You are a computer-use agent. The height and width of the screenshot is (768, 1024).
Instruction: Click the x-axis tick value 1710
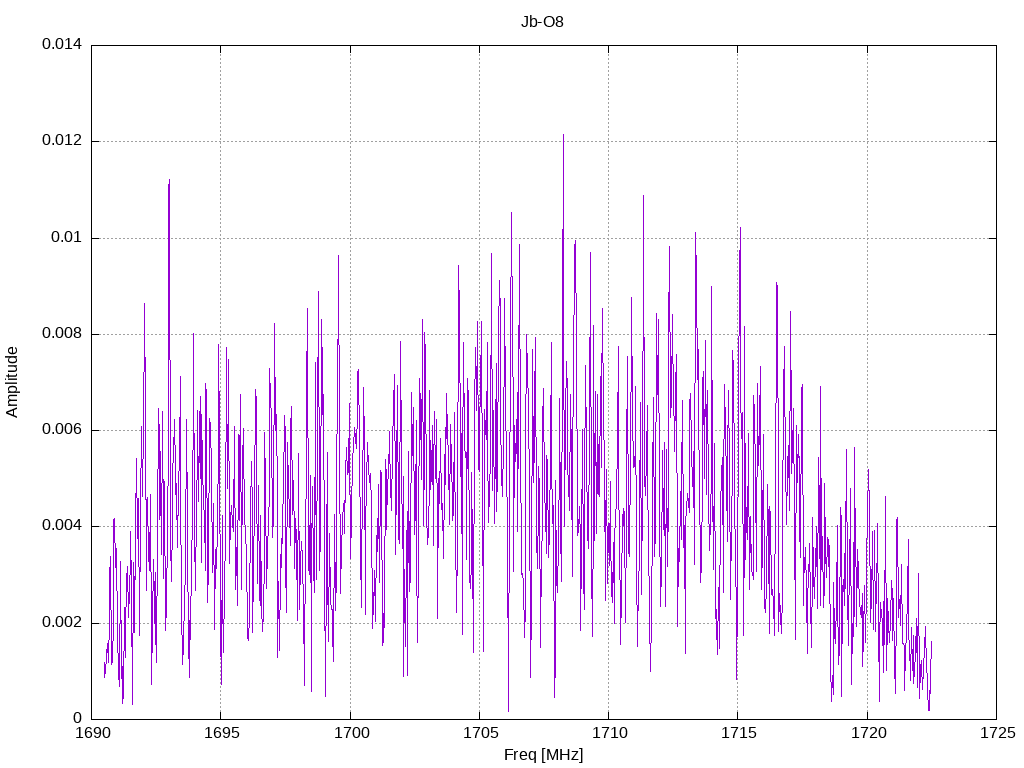point(610,733)
